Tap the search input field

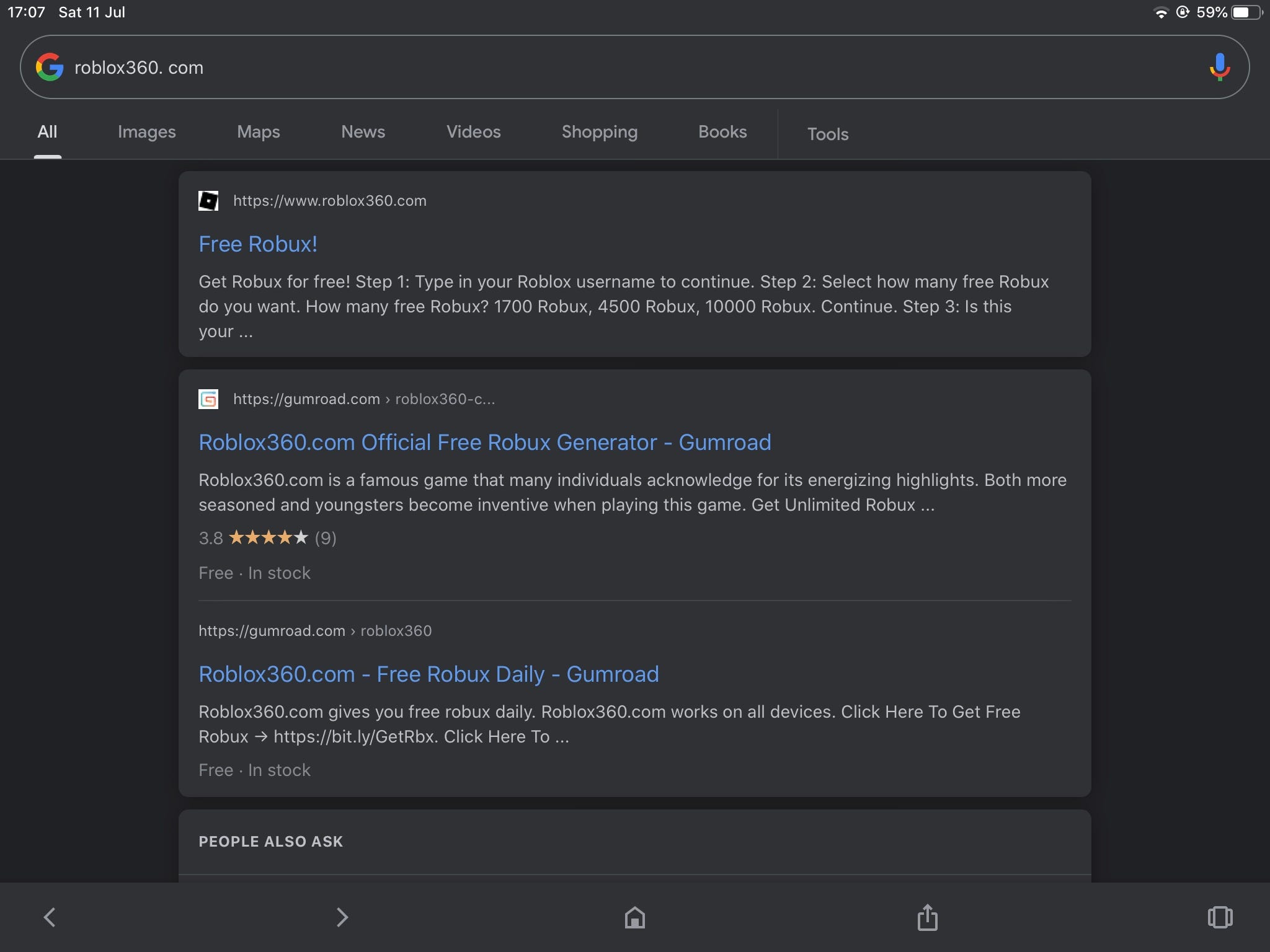[x=635, y=67]
